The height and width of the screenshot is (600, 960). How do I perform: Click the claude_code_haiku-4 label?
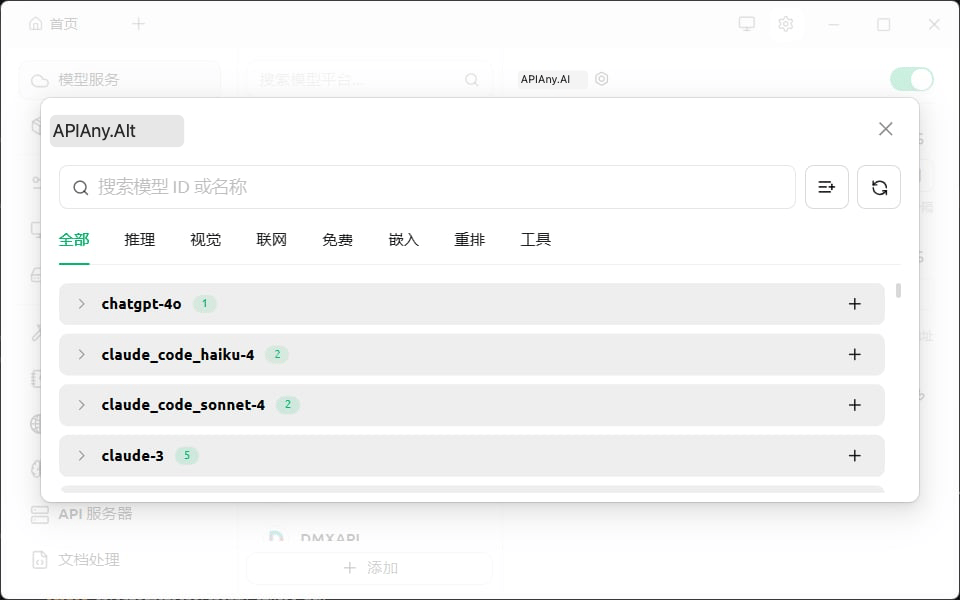(x=178, y=354)
